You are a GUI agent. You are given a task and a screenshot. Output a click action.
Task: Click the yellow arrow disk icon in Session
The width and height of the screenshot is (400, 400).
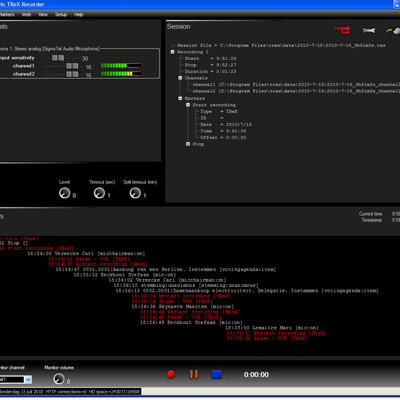[x=393, y=31]
